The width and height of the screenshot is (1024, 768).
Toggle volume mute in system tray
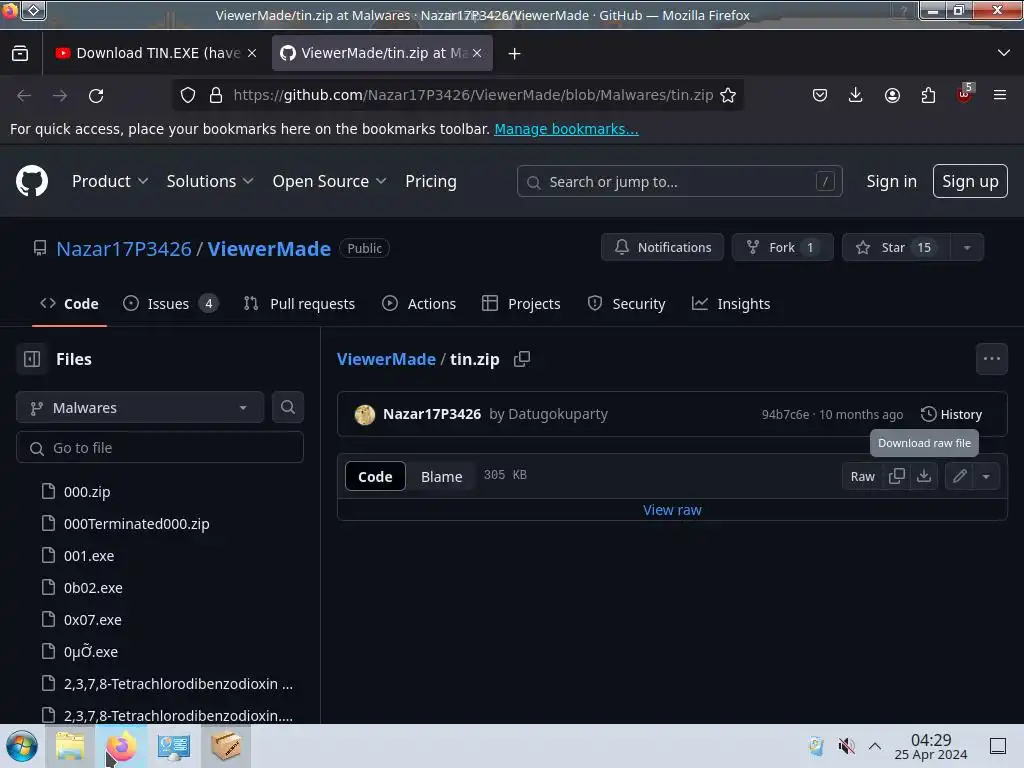point(846,746)
